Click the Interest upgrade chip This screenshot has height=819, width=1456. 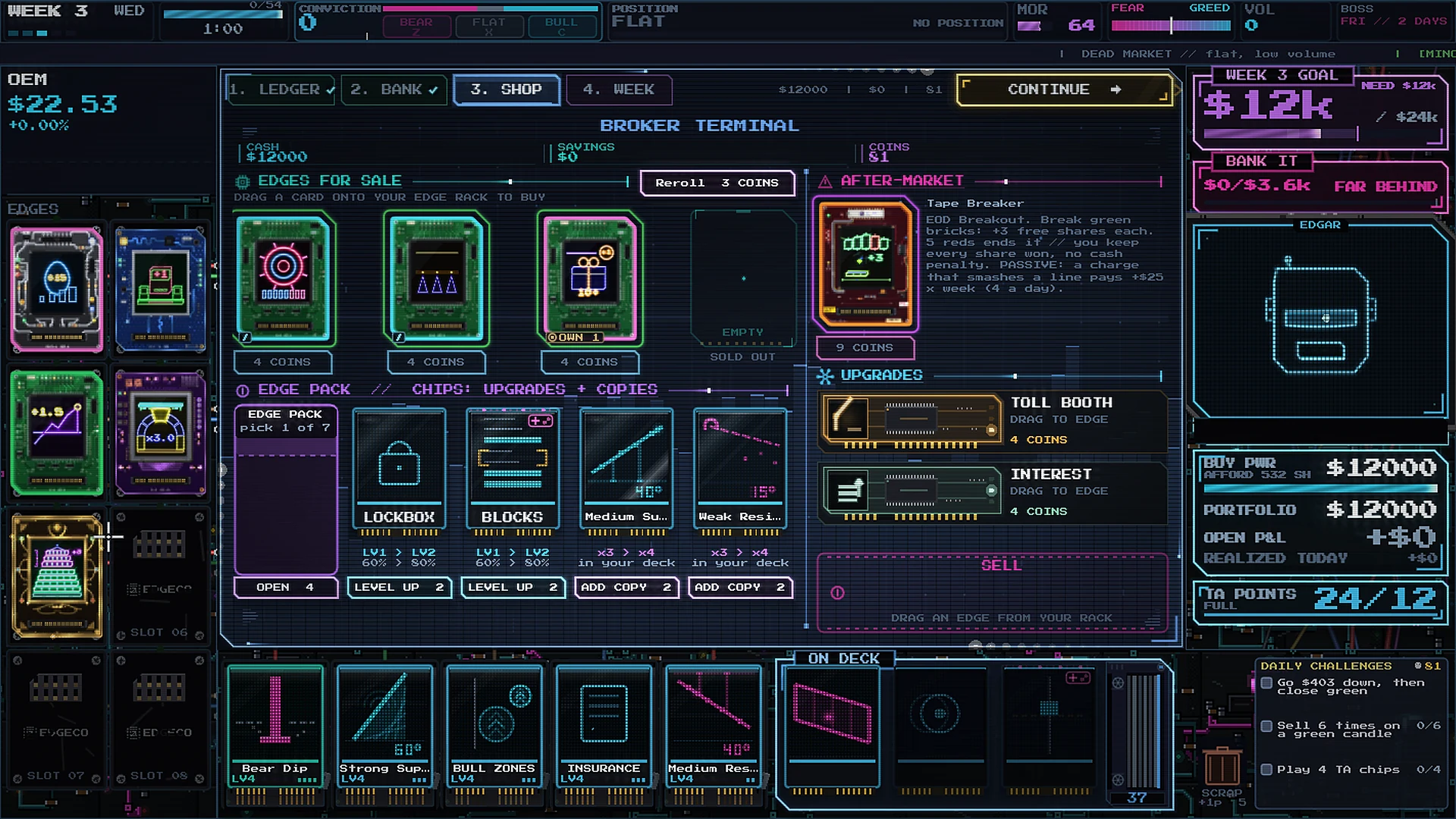tap(912, 491)
